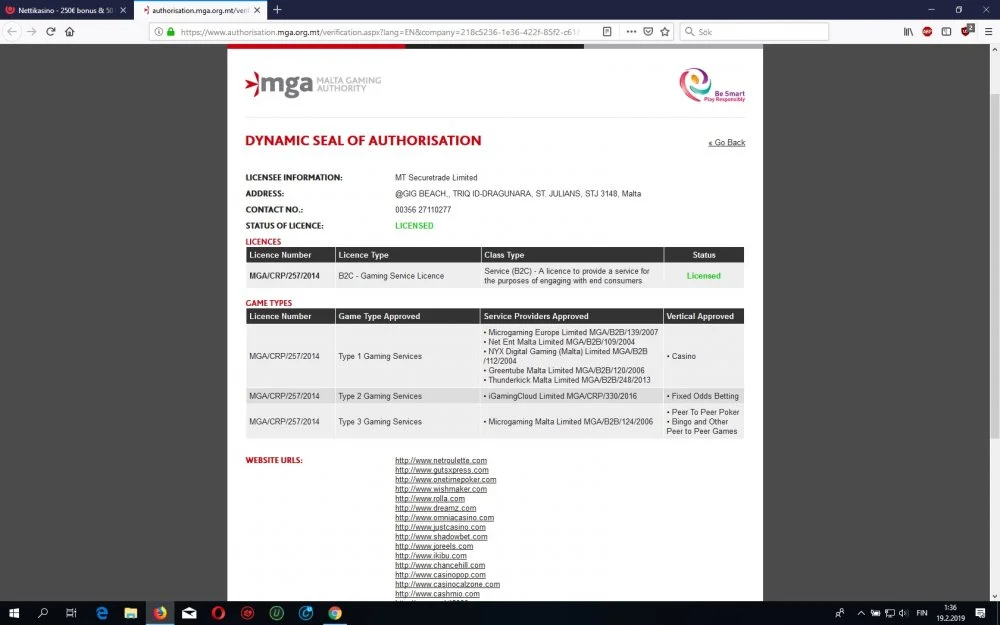Open page actions three-dots menu
The height and width of the screenshot is (625, 1000).
631,31
